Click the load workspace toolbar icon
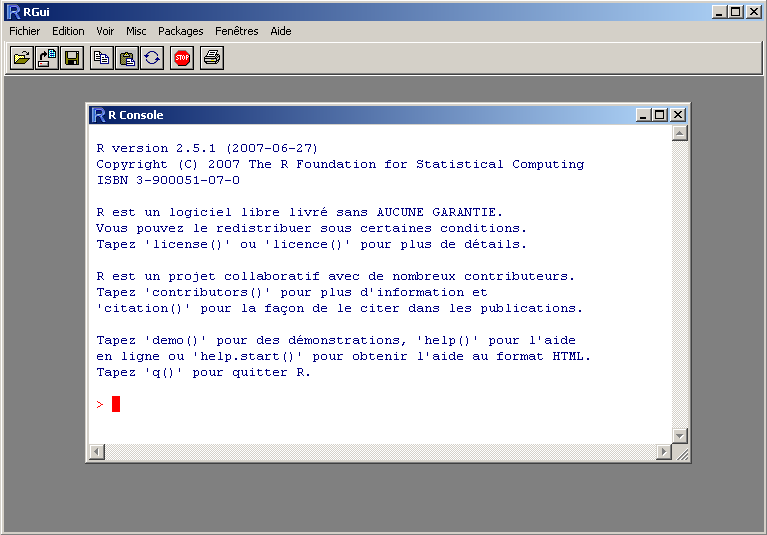767x535 pixels. pyautogui.click(x=46, y=58)
